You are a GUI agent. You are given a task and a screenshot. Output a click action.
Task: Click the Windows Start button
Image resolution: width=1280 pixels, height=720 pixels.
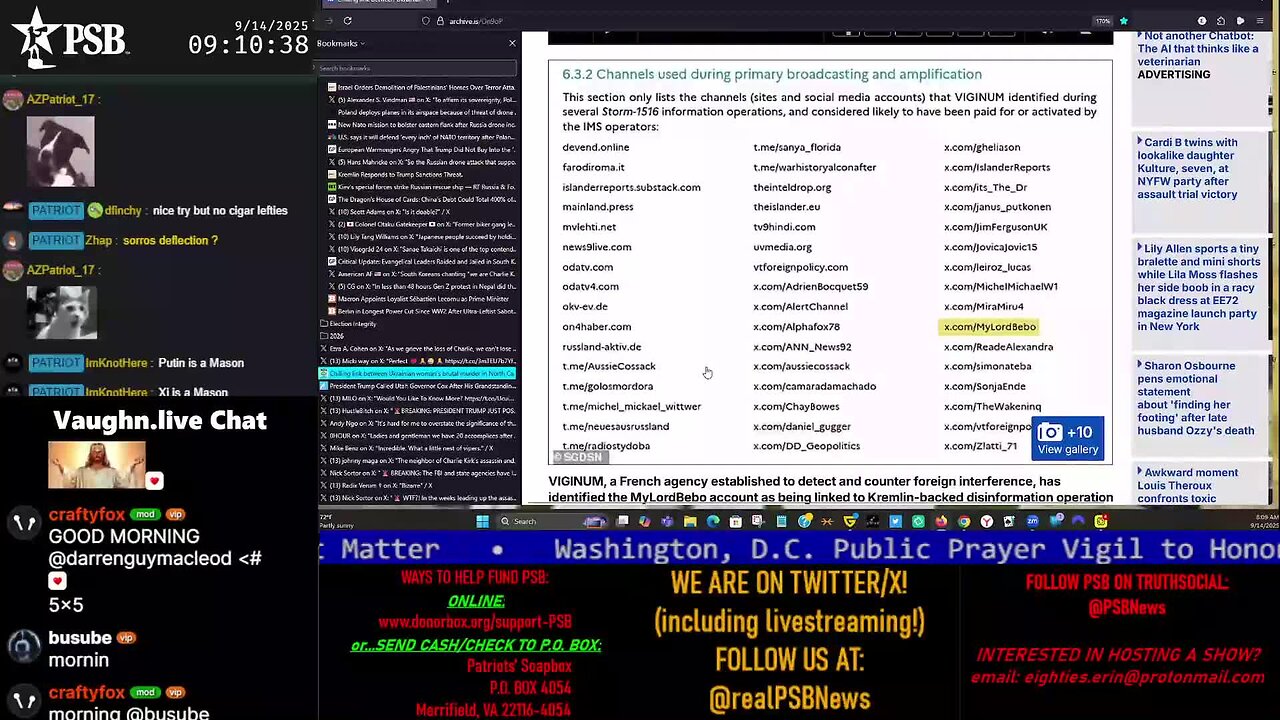pyautogui.click(x=482, y=521)
